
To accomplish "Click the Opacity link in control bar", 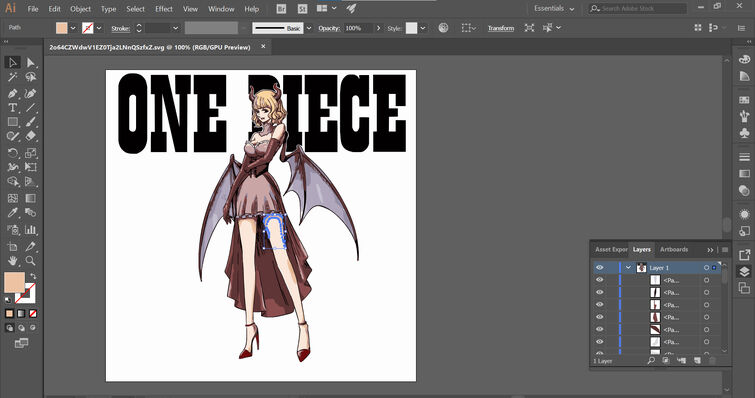I will (x=329, y=28).
